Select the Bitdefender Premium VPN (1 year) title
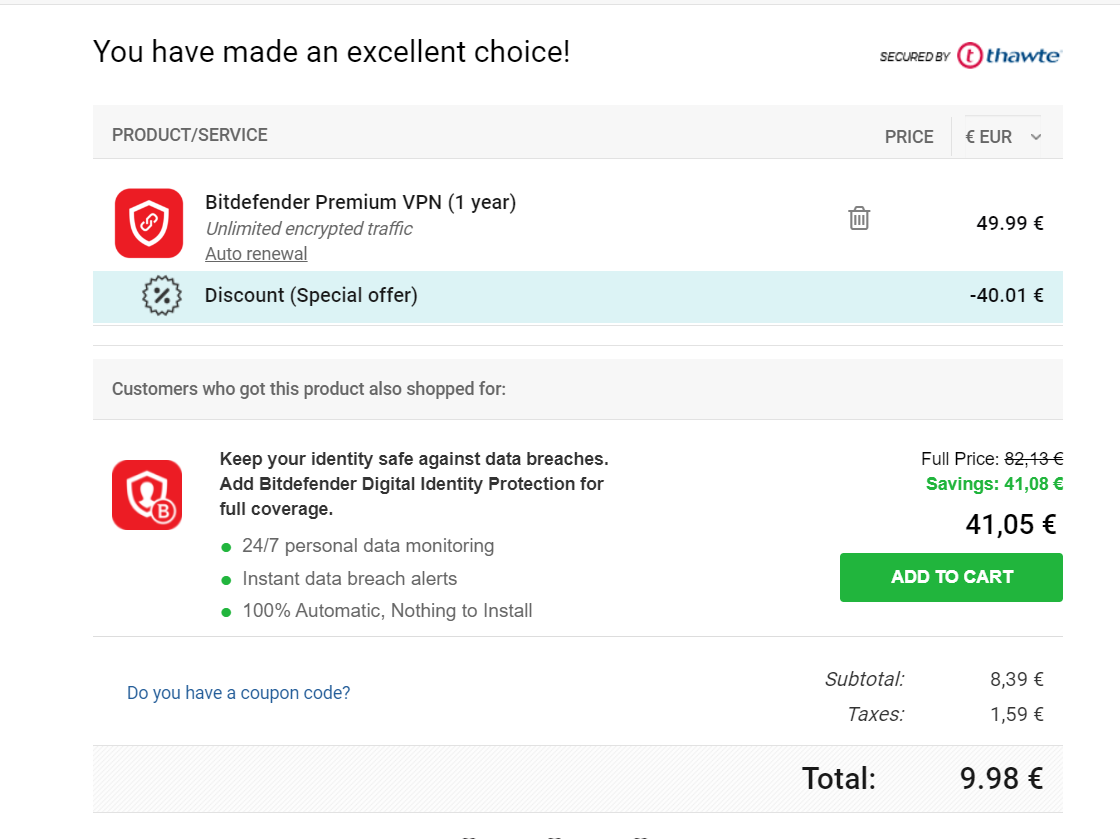 360,202
